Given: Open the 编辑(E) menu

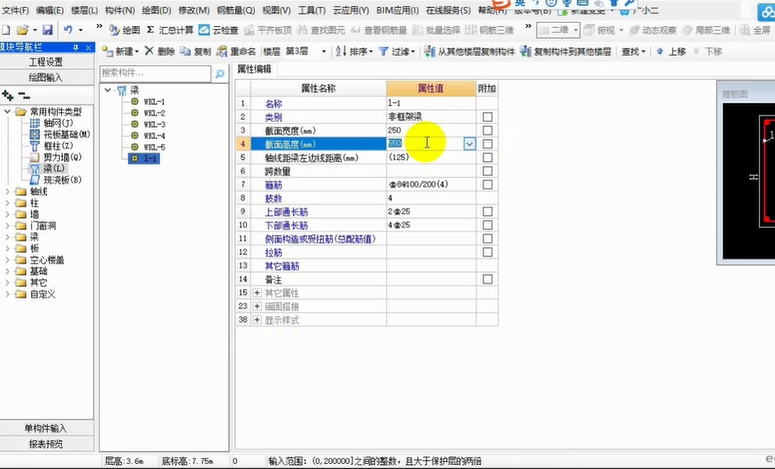Looking at the screenshot, I should pos(50,10).
